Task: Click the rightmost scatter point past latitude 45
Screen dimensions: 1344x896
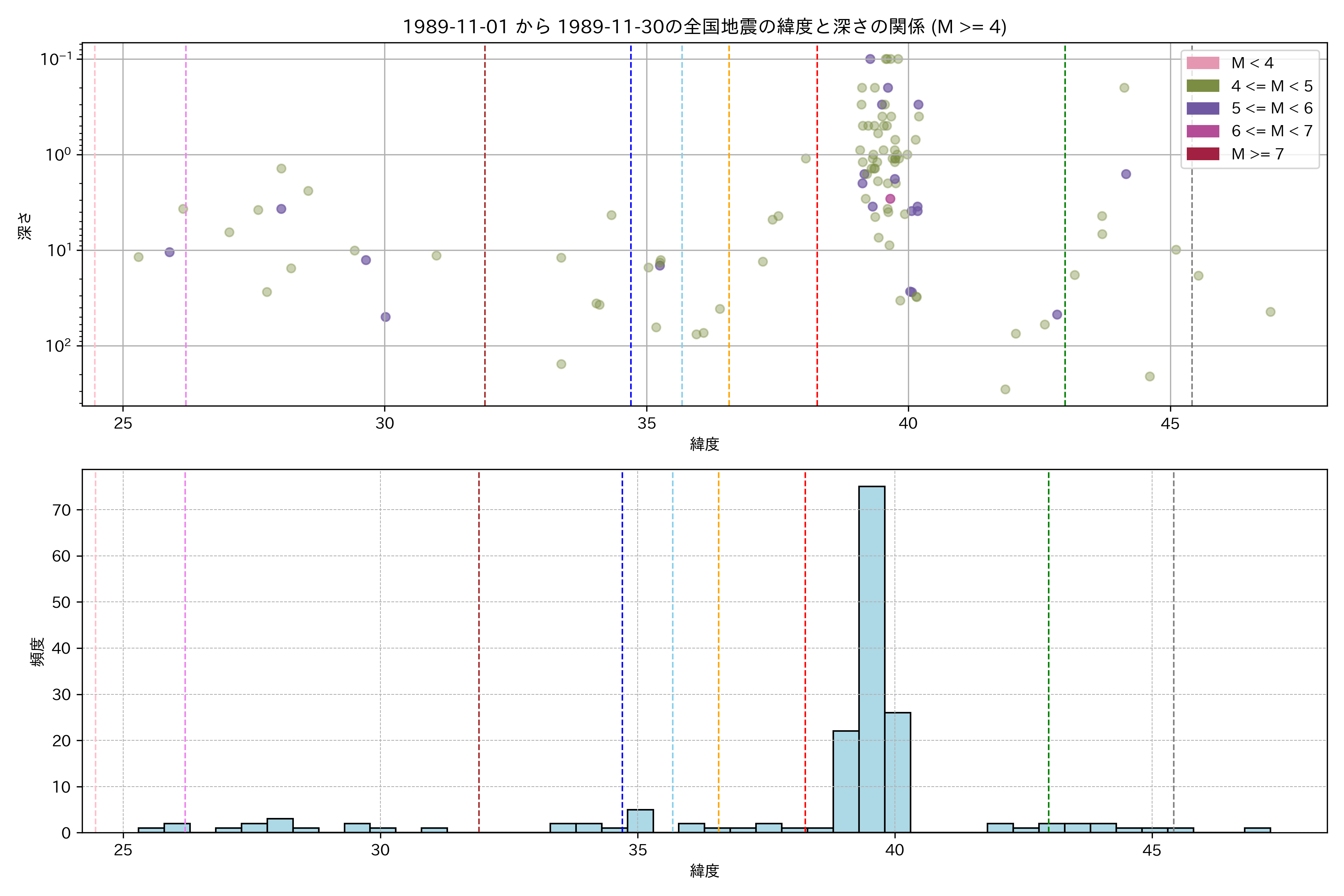Action: point(1270,312)
